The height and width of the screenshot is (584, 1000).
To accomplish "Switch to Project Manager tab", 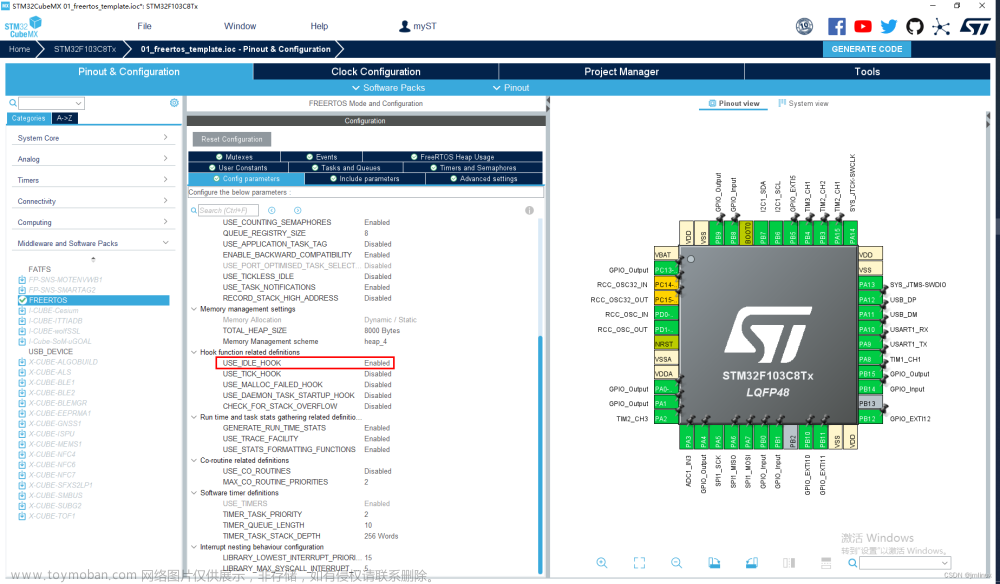I will coord(621,71).
